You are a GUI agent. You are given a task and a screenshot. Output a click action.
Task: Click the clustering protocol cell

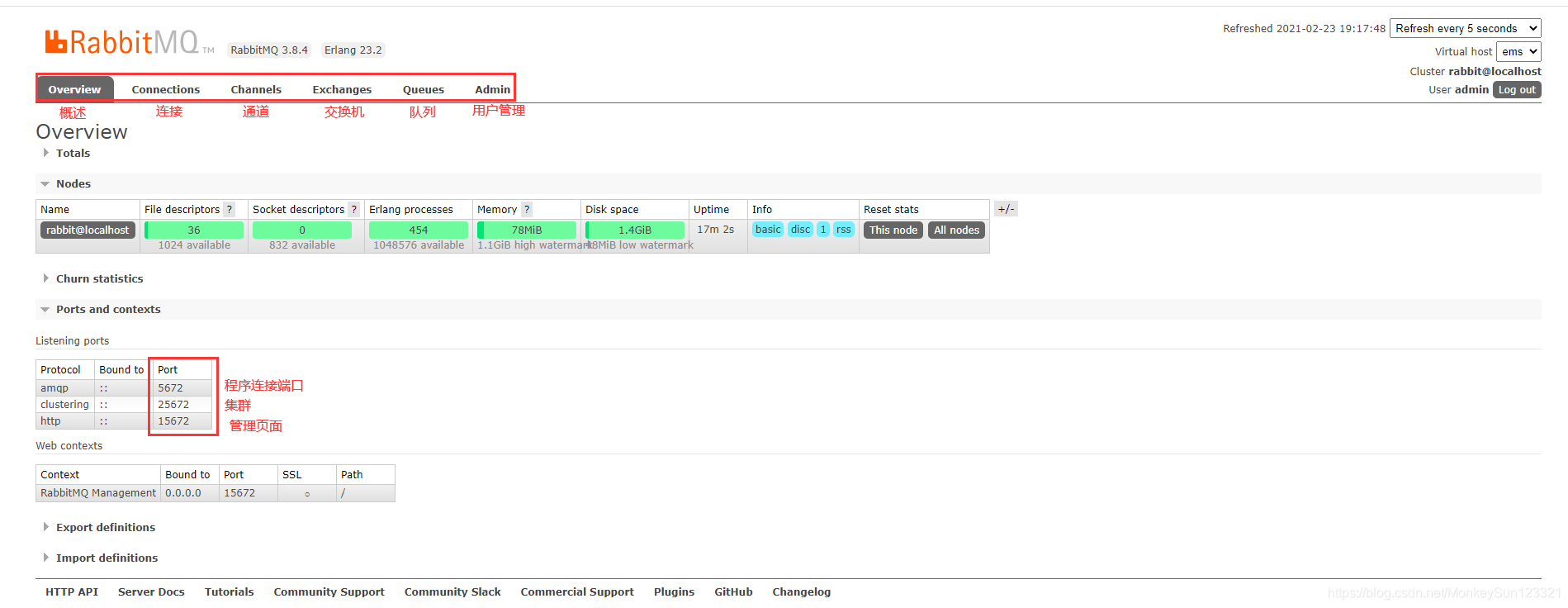pos(65,404)
